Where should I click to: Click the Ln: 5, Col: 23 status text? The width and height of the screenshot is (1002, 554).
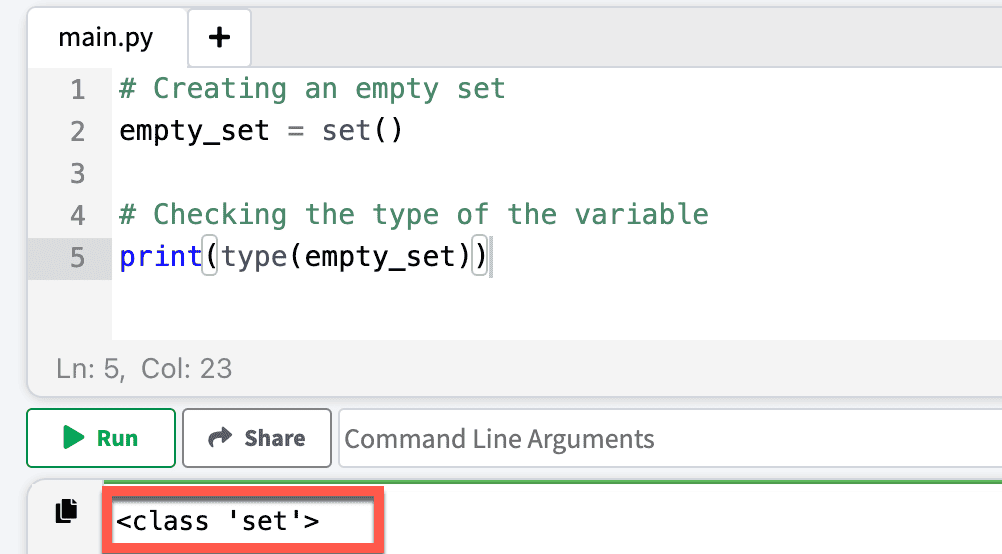[x=144, y=369]
